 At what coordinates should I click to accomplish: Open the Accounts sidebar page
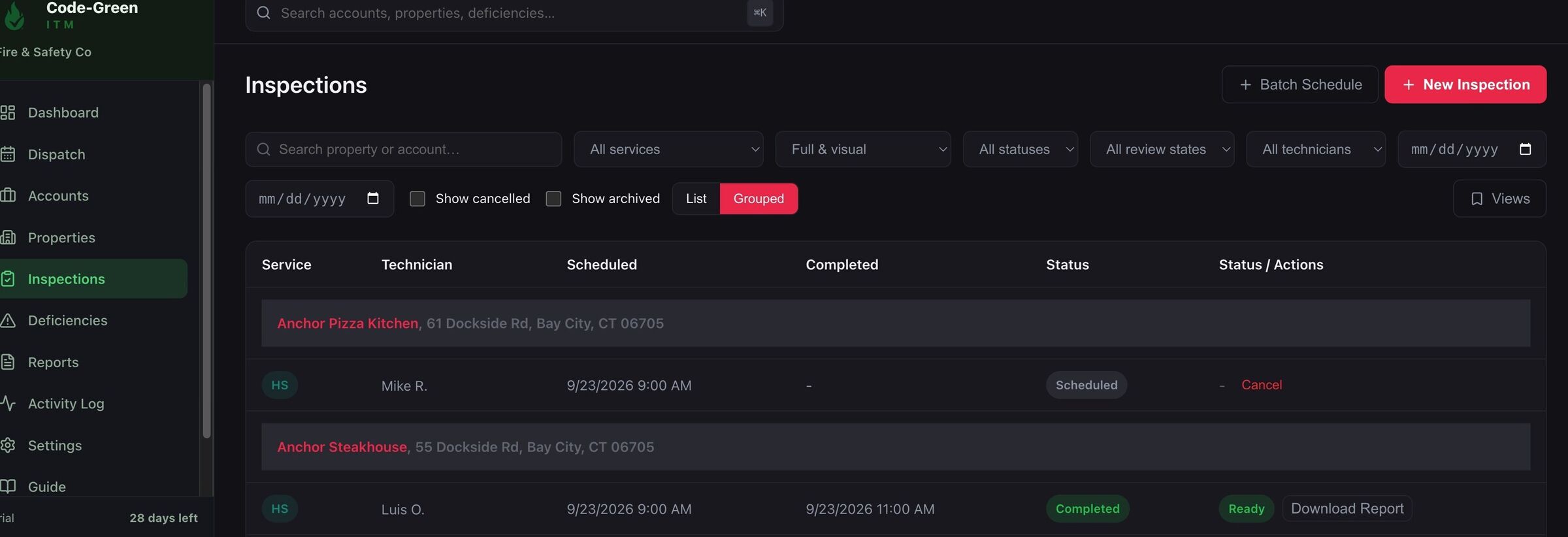93,195
